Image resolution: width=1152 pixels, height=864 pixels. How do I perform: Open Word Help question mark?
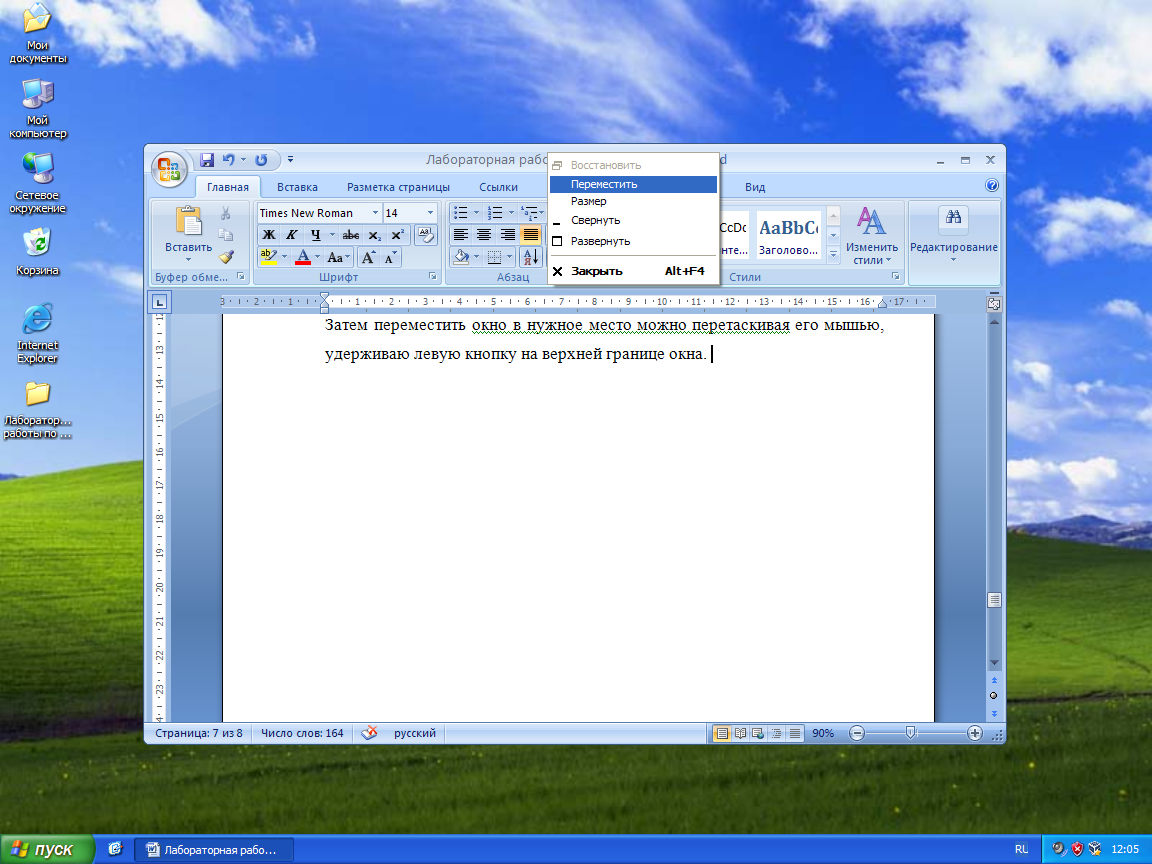point(991,186)
